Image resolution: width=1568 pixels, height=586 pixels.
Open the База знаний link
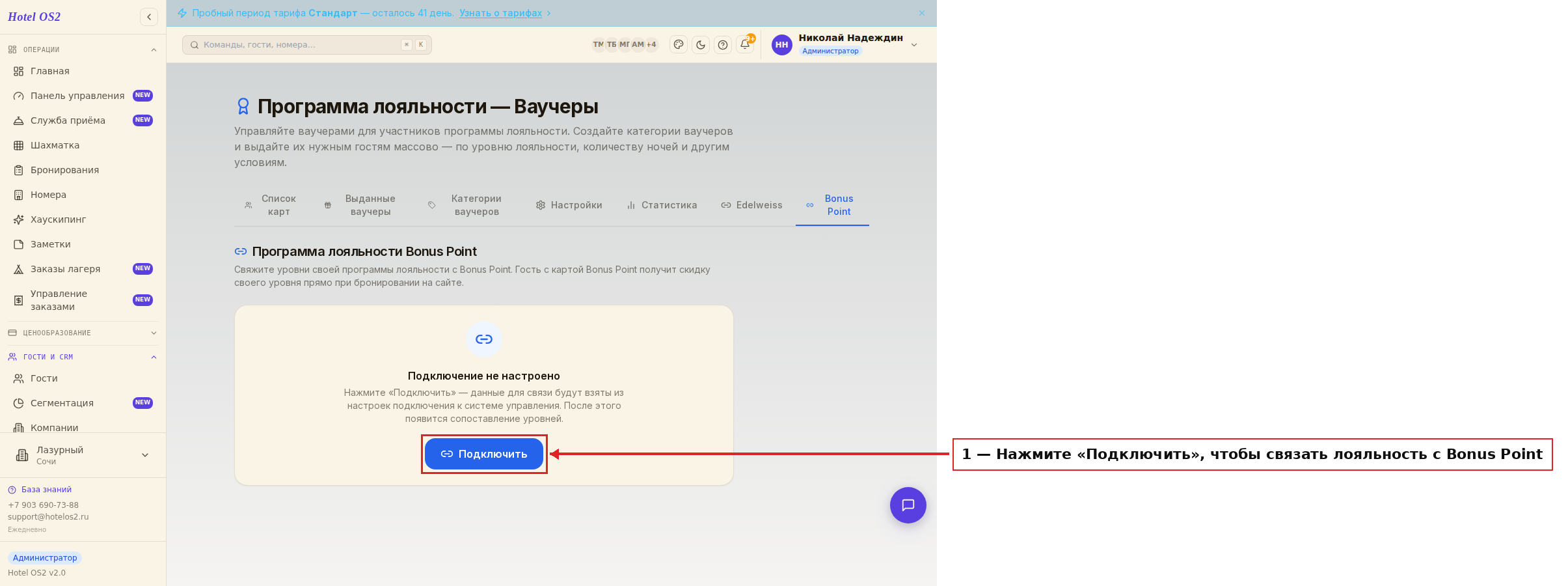(46, 490)
